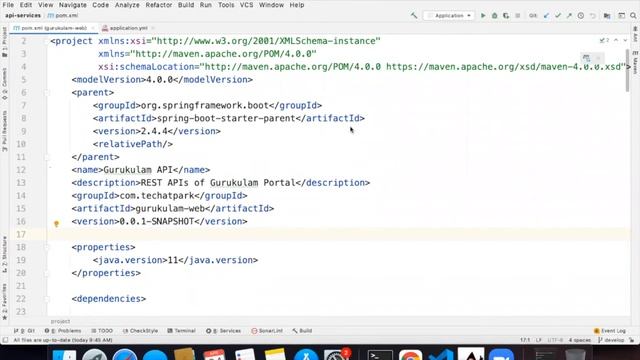Click the Git Push arrow
This screenshot has width=640, height=360.
[x=569, y=16]
